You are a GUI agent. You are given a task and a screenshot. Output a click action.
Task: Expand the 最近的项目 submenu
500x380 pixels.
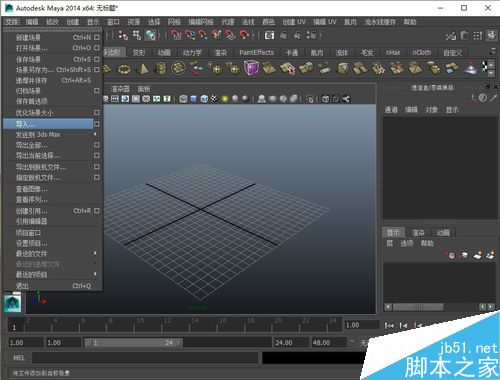coord(95,274)
